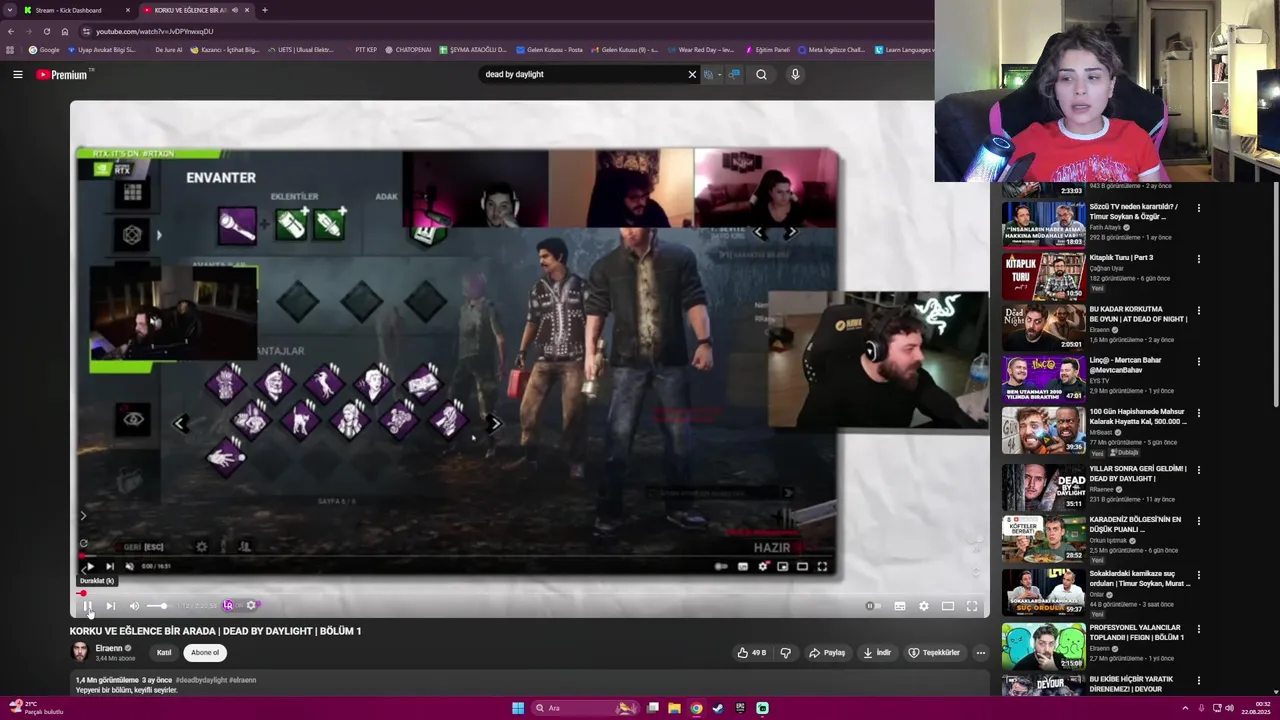Click the taskbar Ara search box
Screen dimensions: 1280x720
tap(585, 708)
